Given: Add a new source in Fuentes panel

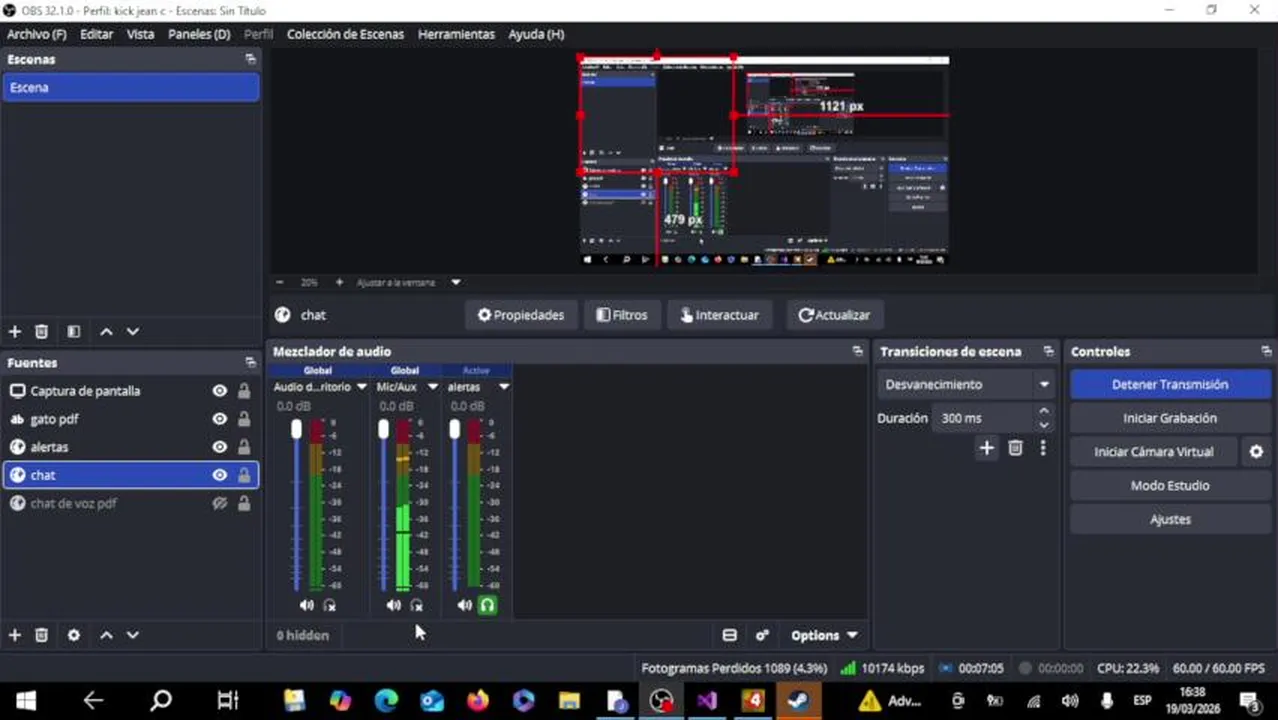Looking at the screenshot, I should coord(15,635).
